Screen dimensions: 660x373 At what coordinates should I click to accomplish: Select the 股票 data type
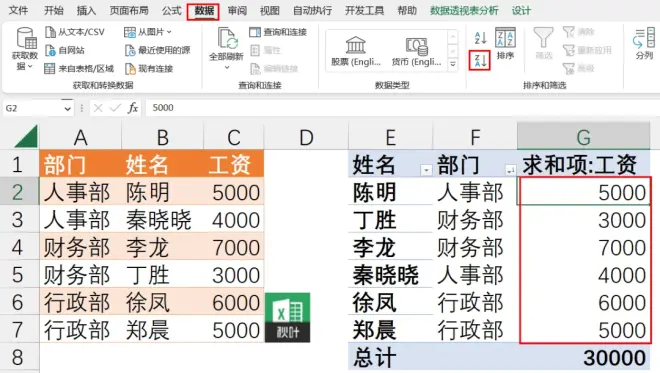(x=356, y=51)
